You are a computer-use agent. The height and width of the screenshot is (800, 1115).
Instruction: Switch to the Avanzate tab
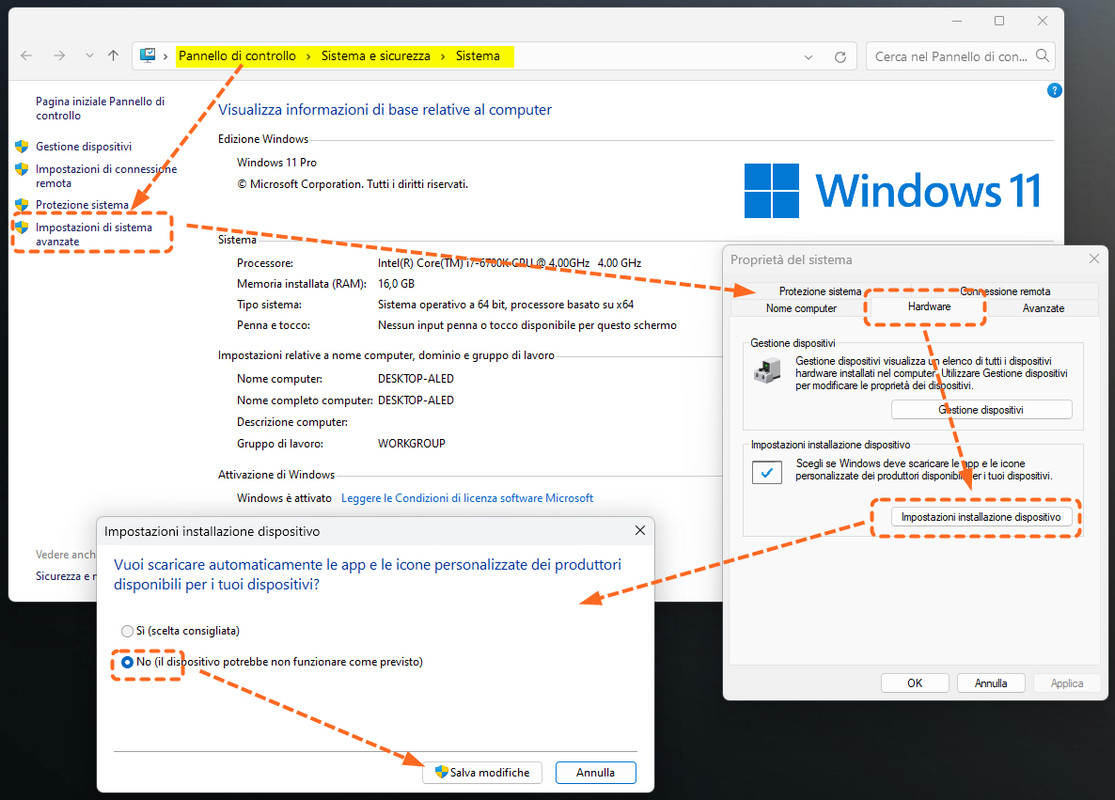(1043, 308)
